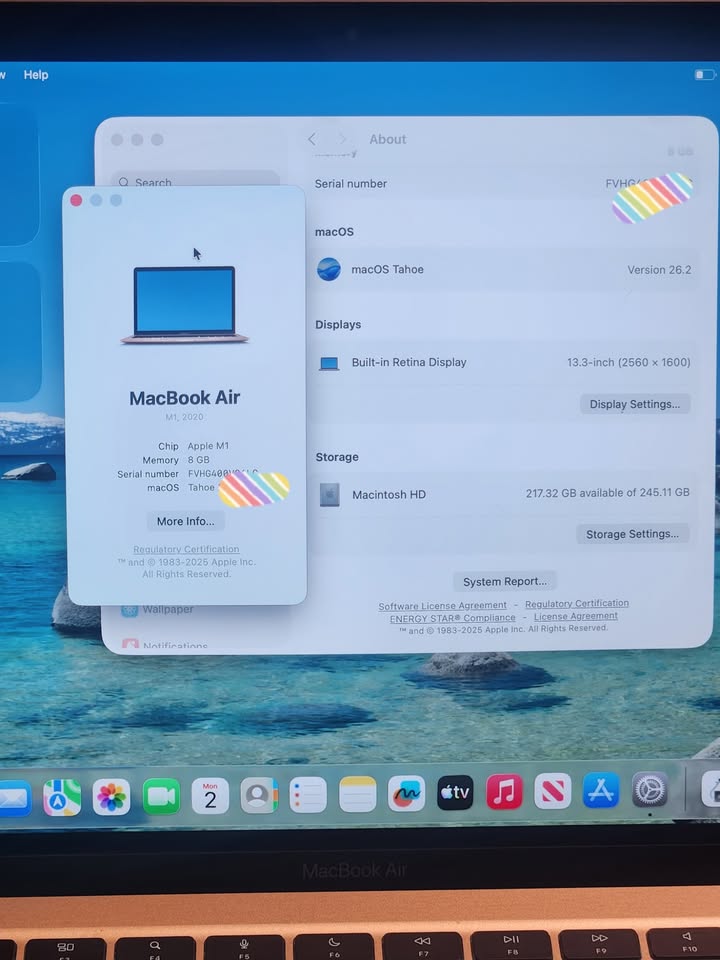Click the System Report... button
This screenshot has width=720, height=960.
(x=504, y=582)
